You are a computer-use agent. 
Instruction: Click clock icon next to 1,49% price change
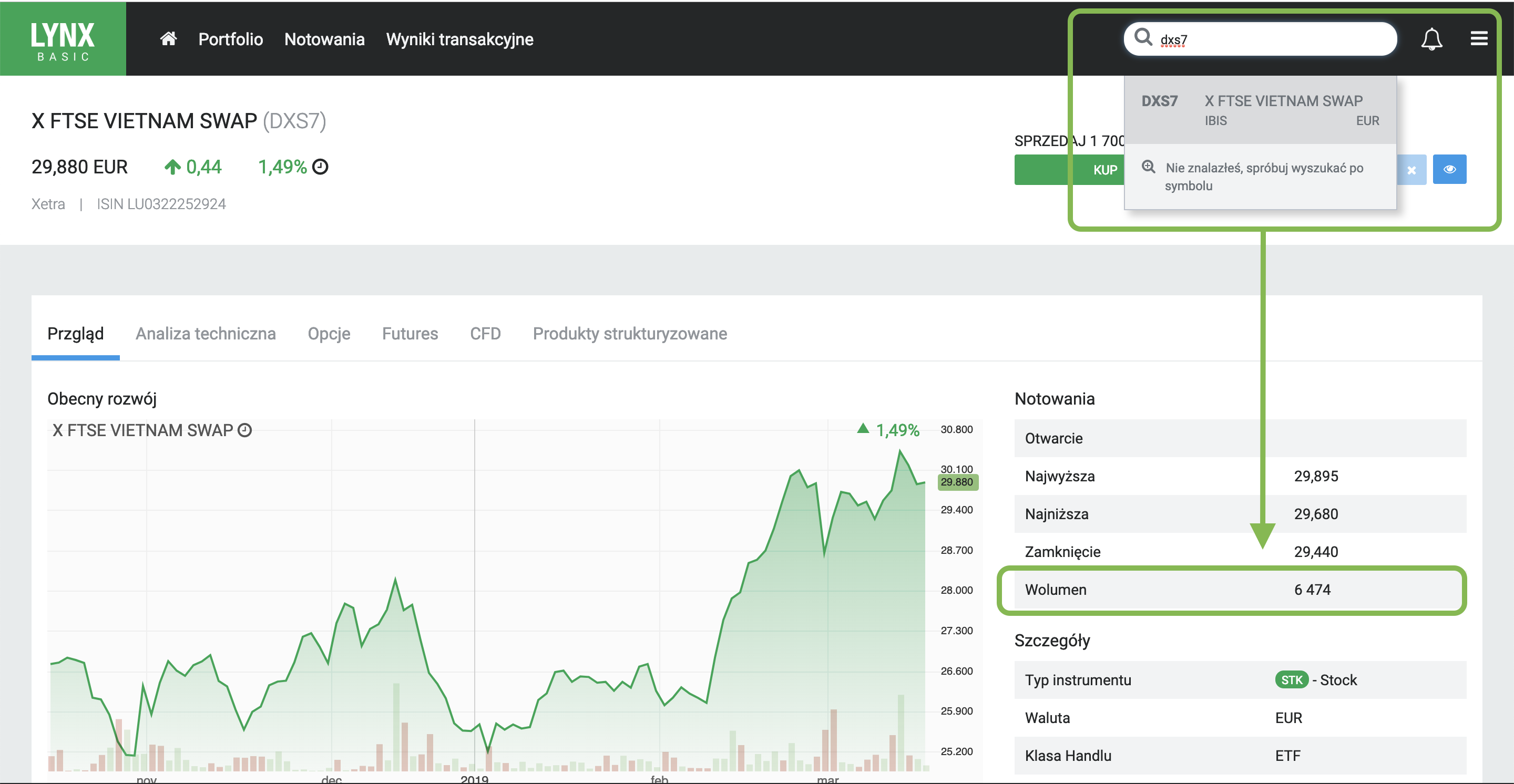(x=320, y=168)
